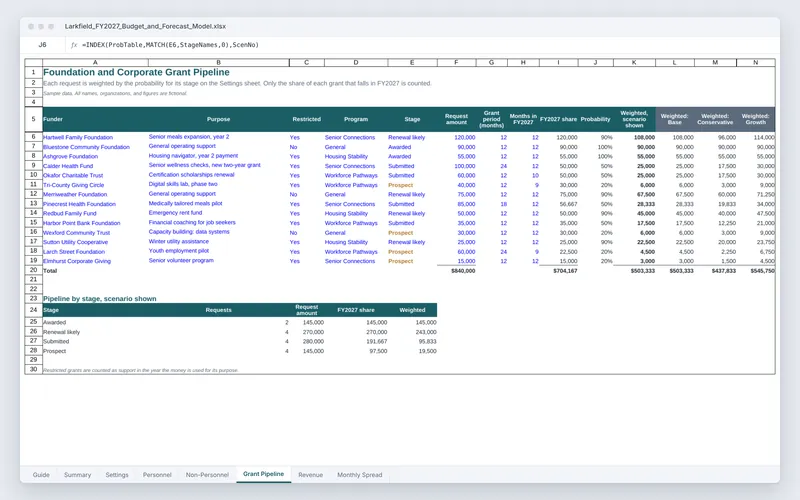
Task: Select column F header
Action: [456, 62]
